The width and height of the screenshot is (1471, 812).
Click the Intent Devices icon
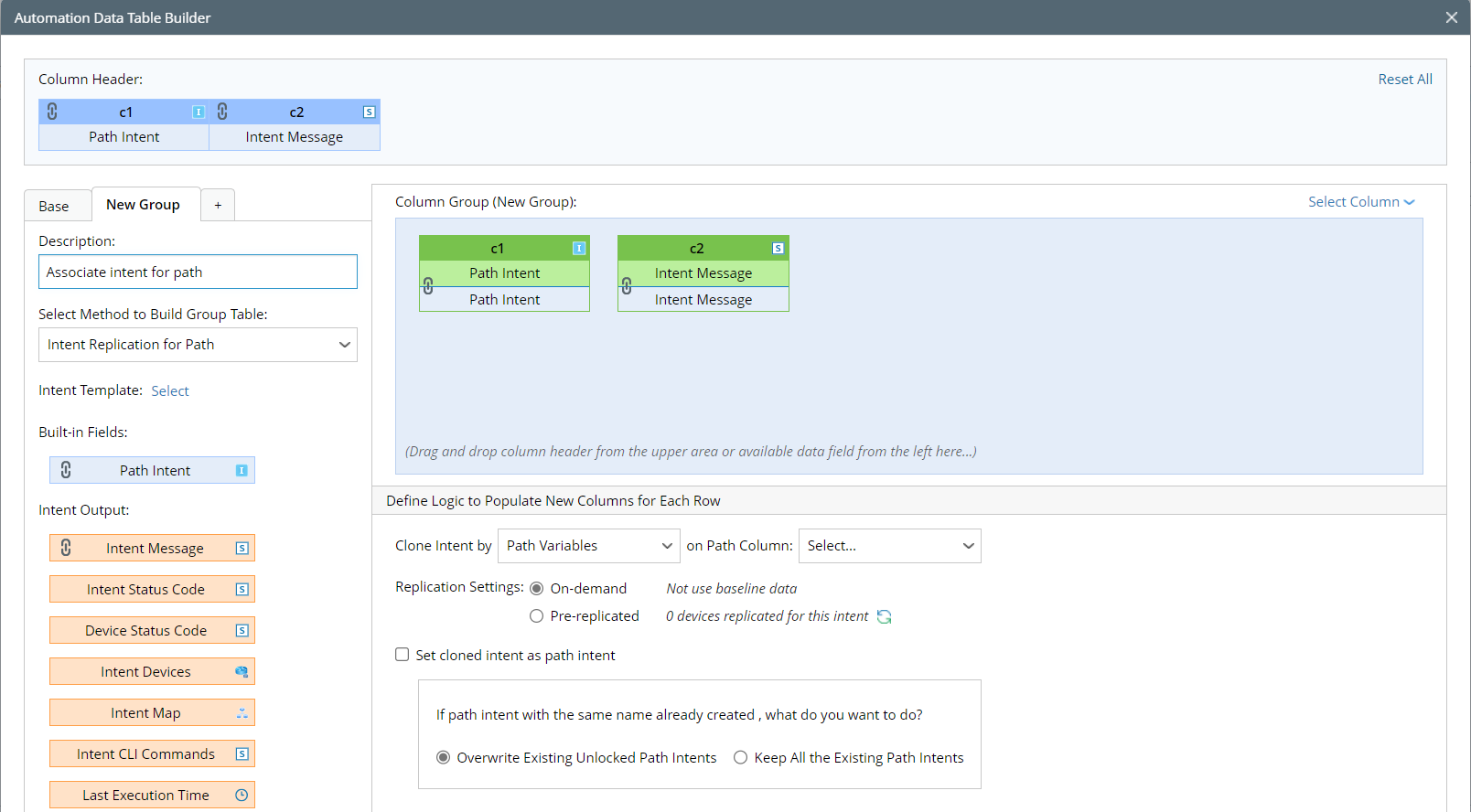(x=242, y=672)
